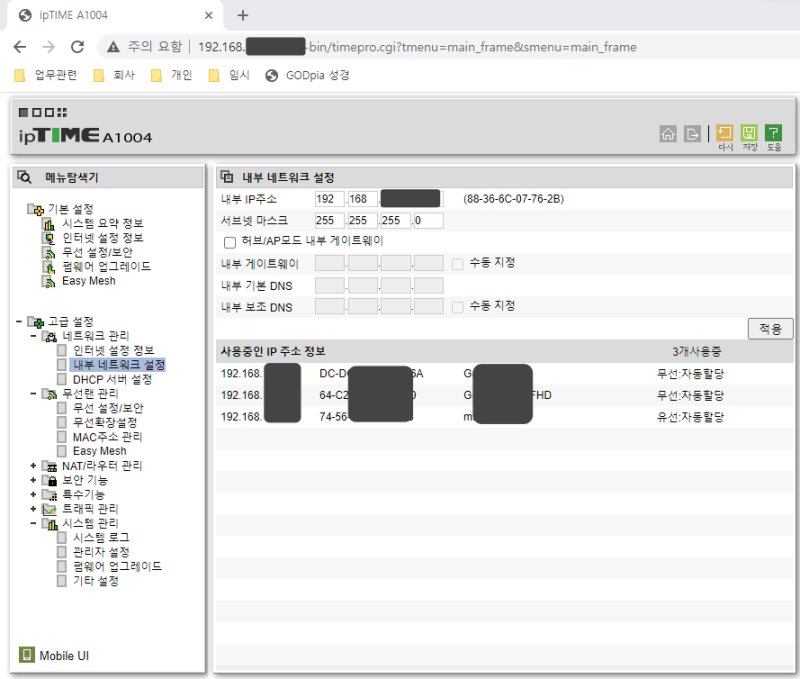Check 수동 지정 next to 내부 게이트웨이
The height and width of the screenshot is (679, 800).
(x=459, y=263)
